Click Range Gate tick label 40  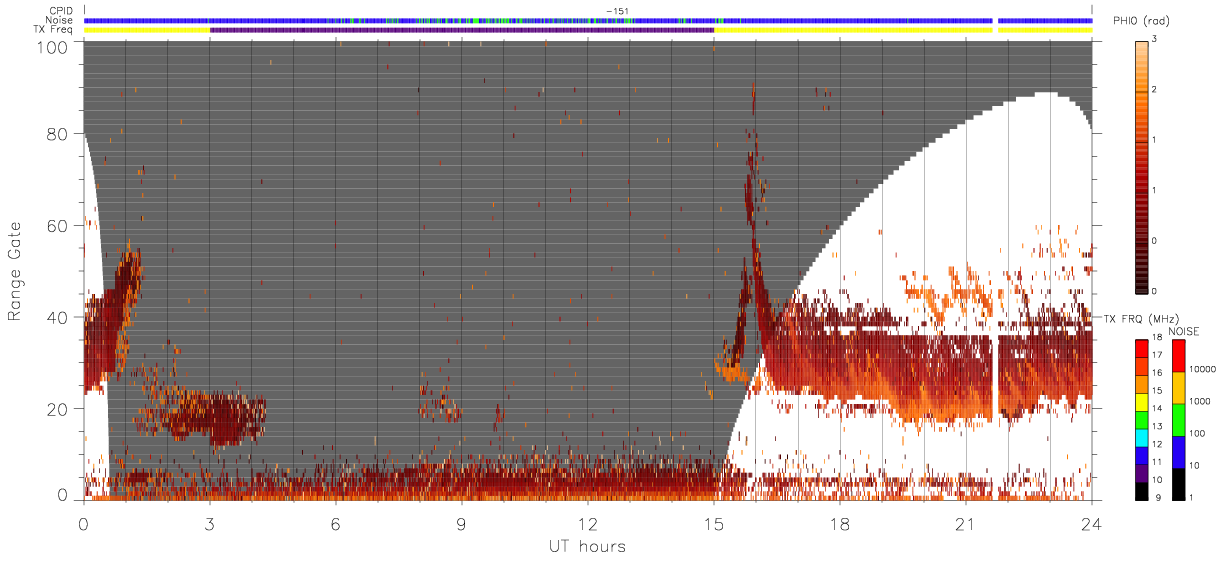point(56,317)
